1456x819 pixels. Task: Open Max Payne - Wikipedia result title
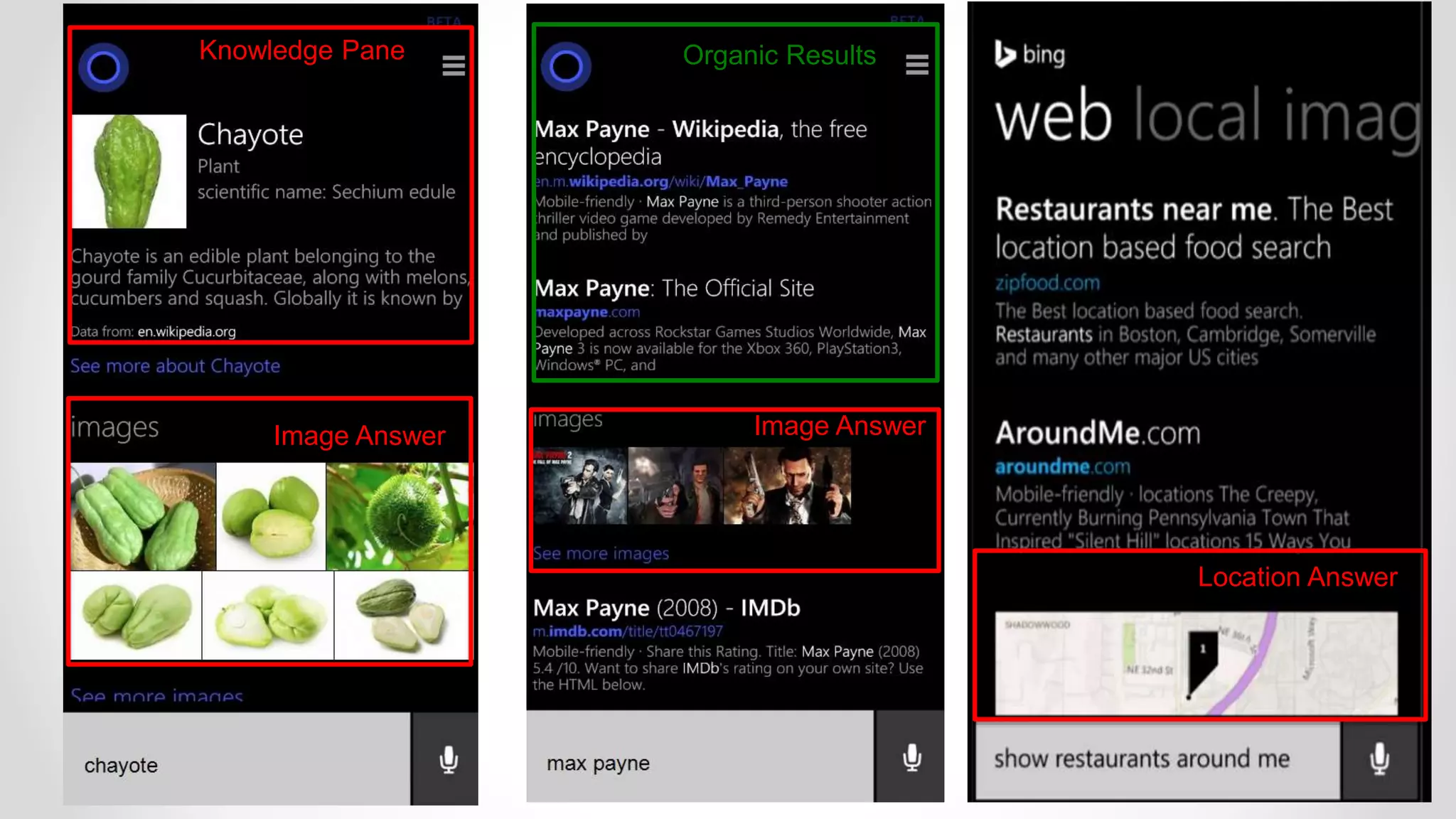click(700, 142)
